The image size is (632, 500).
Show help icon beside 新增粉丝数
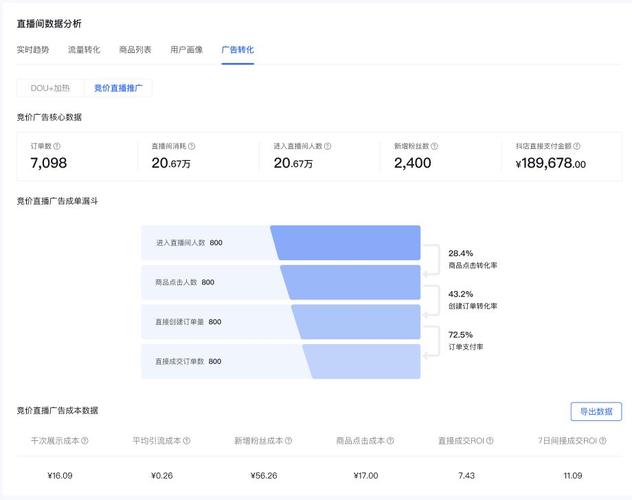click(x=434, y=146)
